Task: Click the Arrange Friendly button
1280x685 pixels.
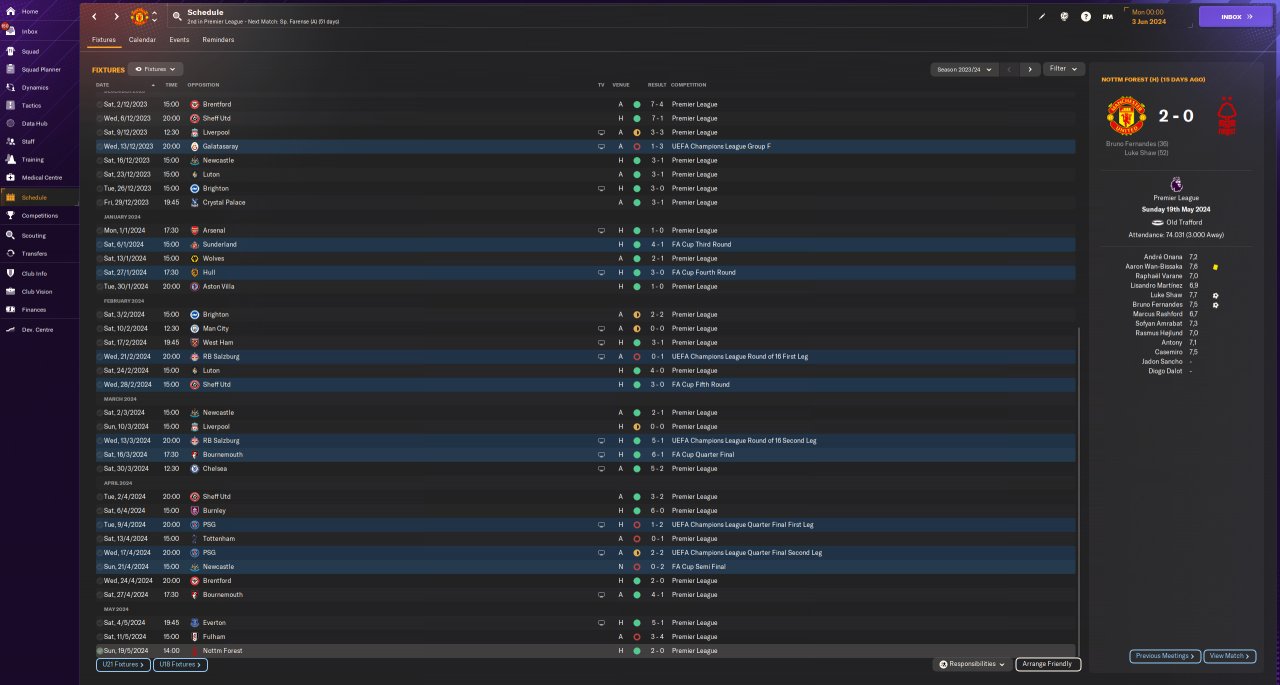Action: tap(1048, 664)
